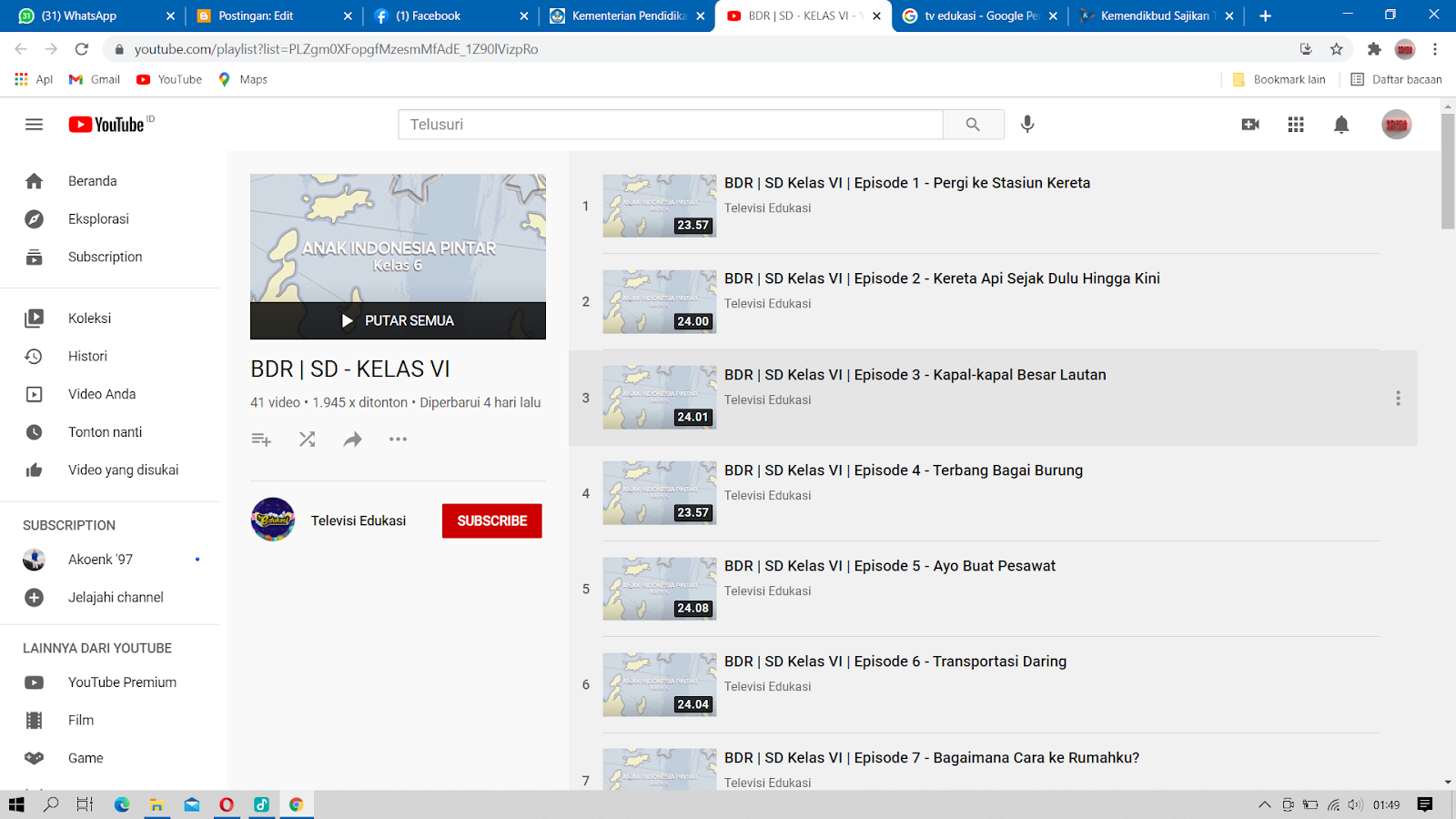Open Windows notification center icon
The image size is (1456, 819).
pyautogui.click(x=1425, y=804)
